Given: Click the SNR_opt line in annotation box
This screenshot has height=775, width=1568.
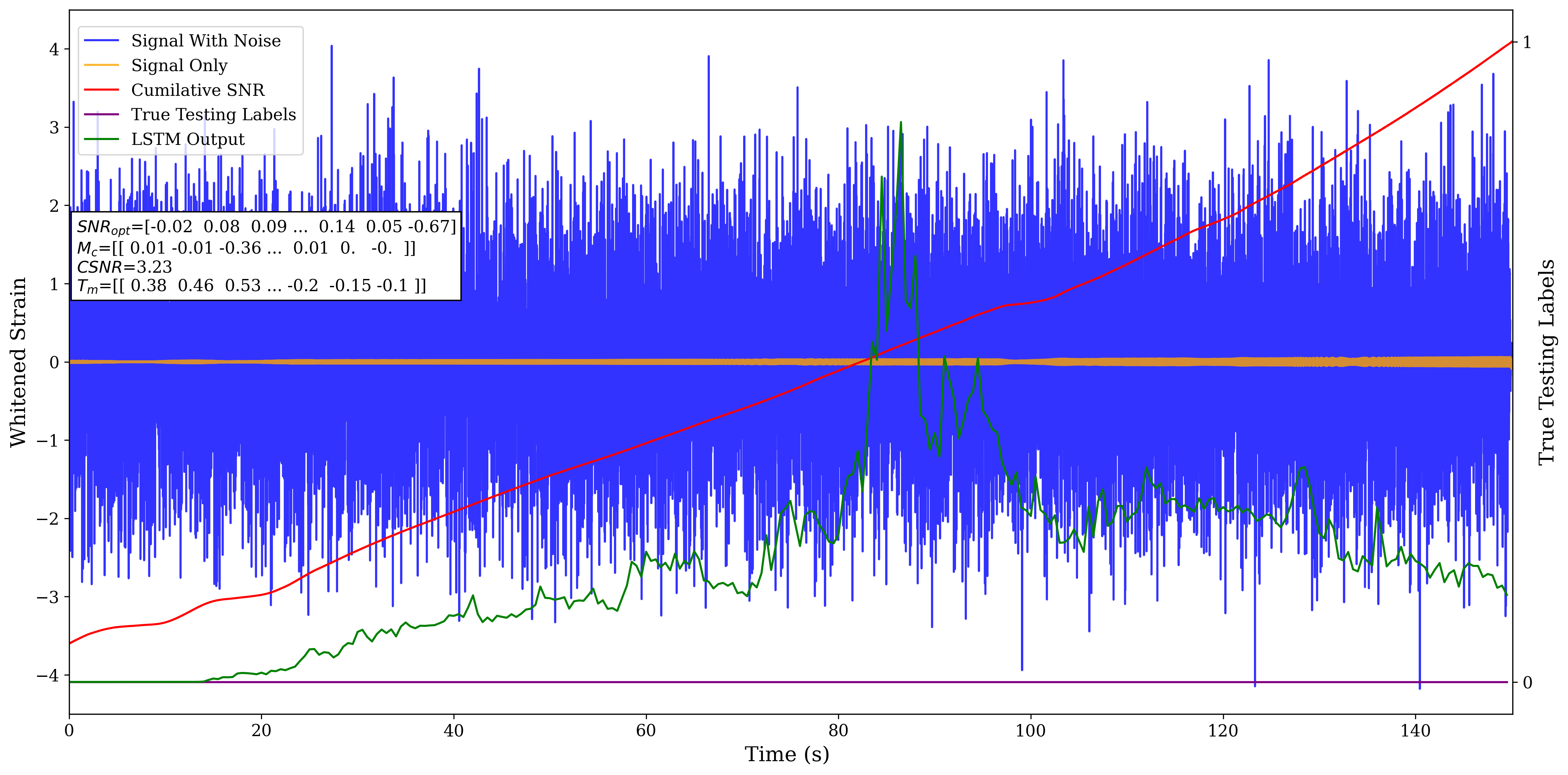Looking at the screenshot, I should 266,227.
